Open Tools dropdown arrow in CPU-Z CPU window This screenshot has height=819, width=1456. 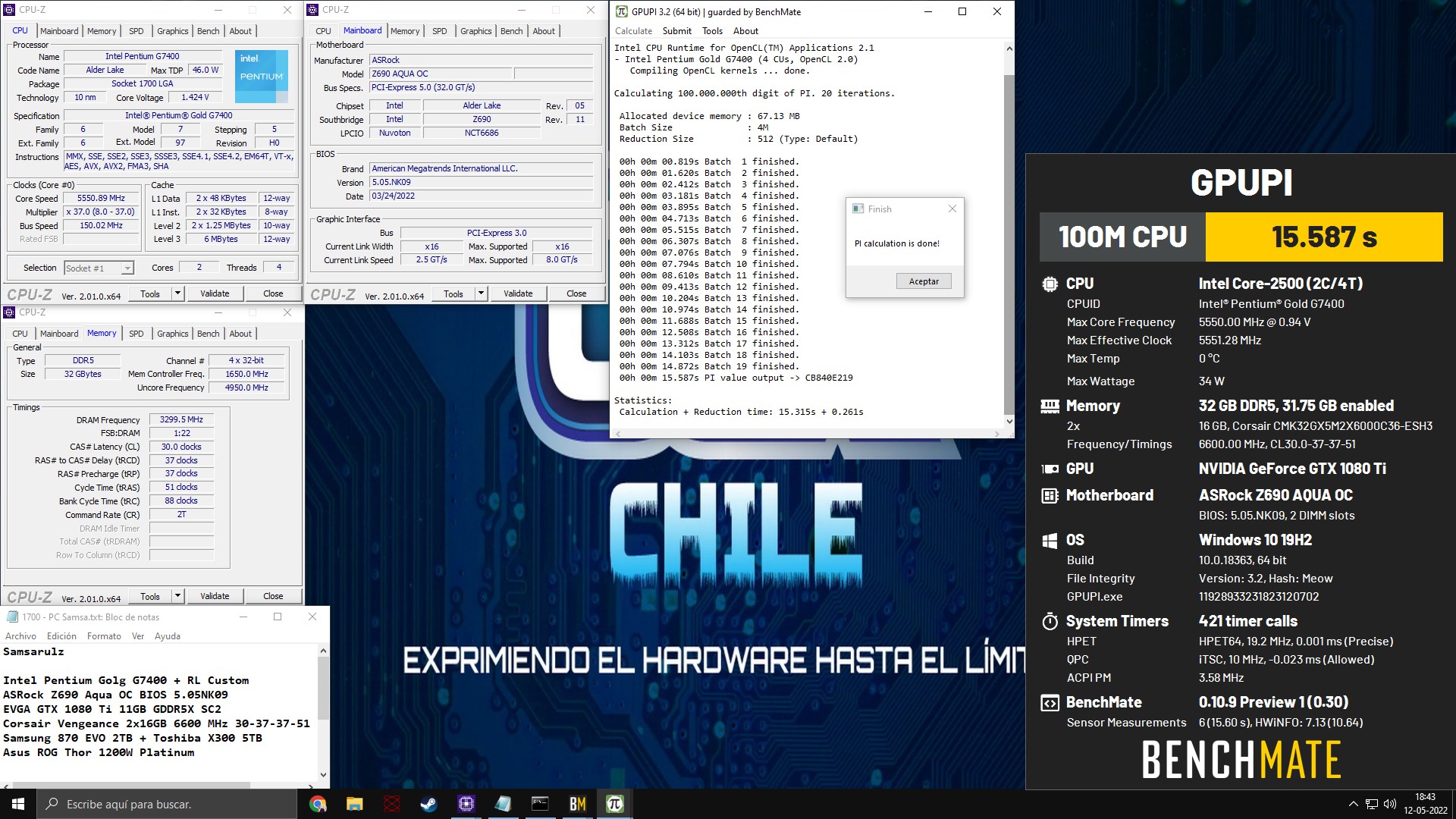click(177, 293)
